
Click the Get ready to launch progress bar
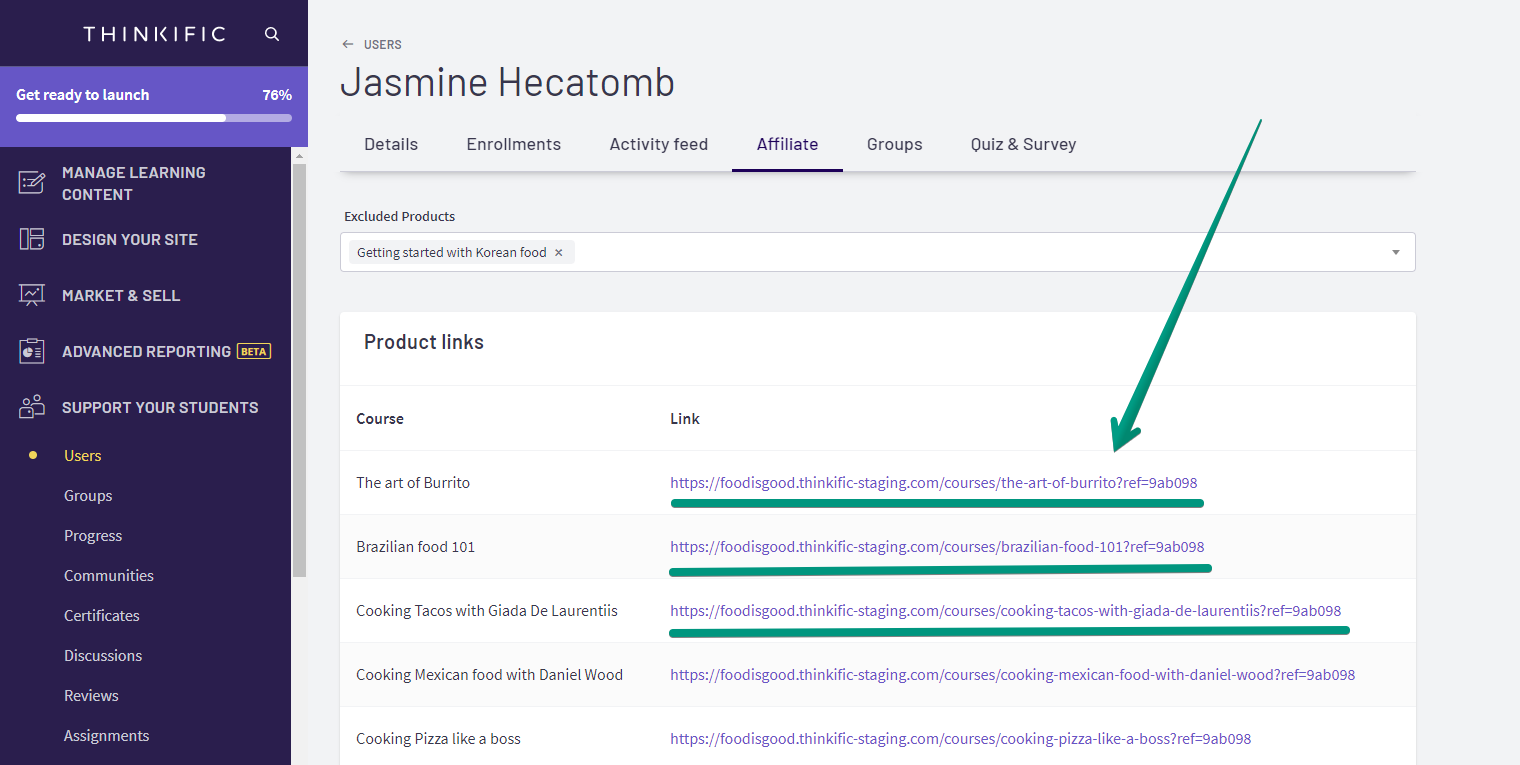coord(154,117)
